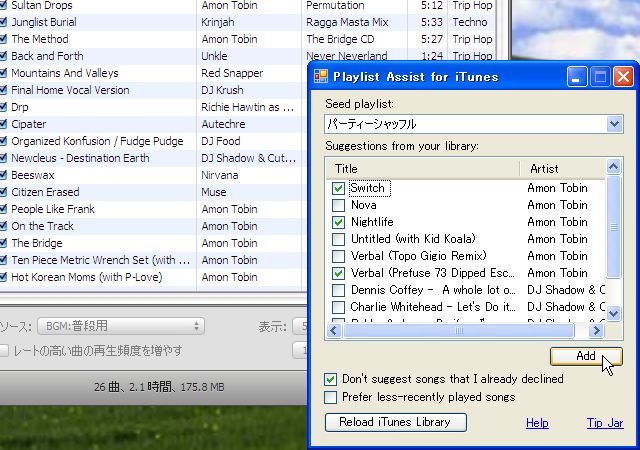The width and height of the screenshot is (640, 450).
Task: Select the track Mountains And Valleys
Action: tap(64, 73)
